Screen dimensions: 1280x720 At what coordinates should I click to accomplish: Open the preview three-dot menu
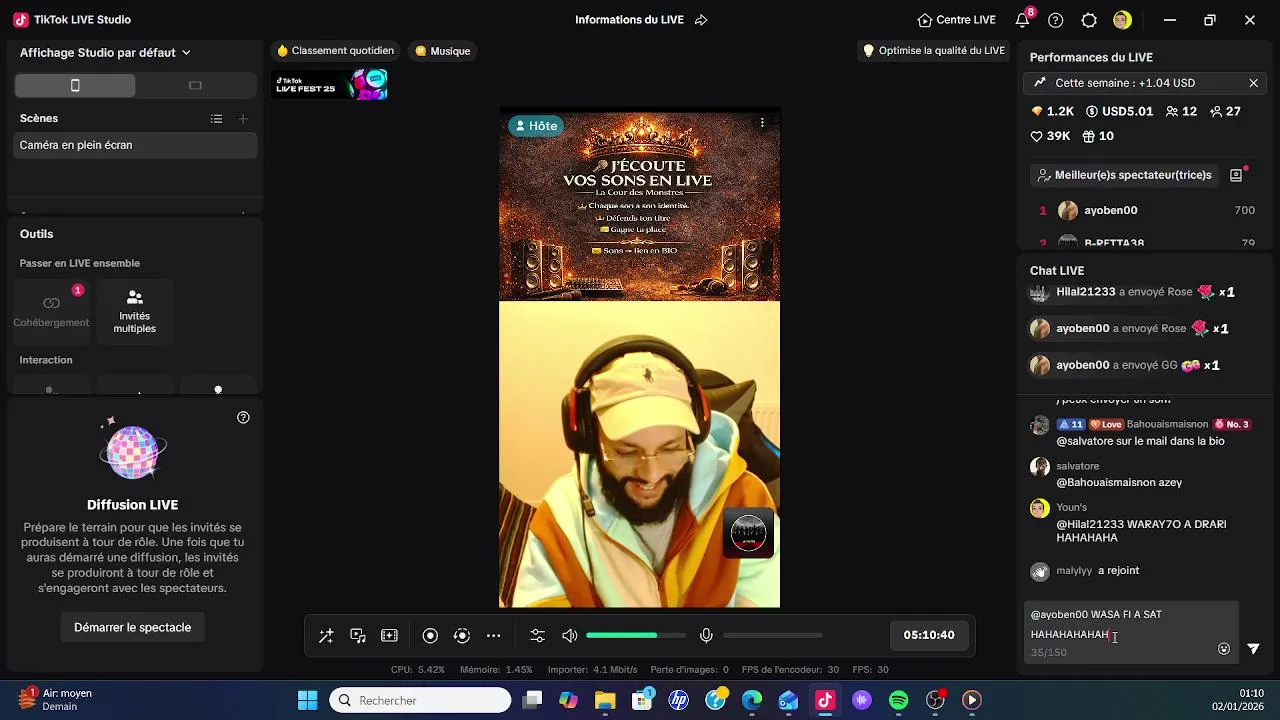click(762, 123)
